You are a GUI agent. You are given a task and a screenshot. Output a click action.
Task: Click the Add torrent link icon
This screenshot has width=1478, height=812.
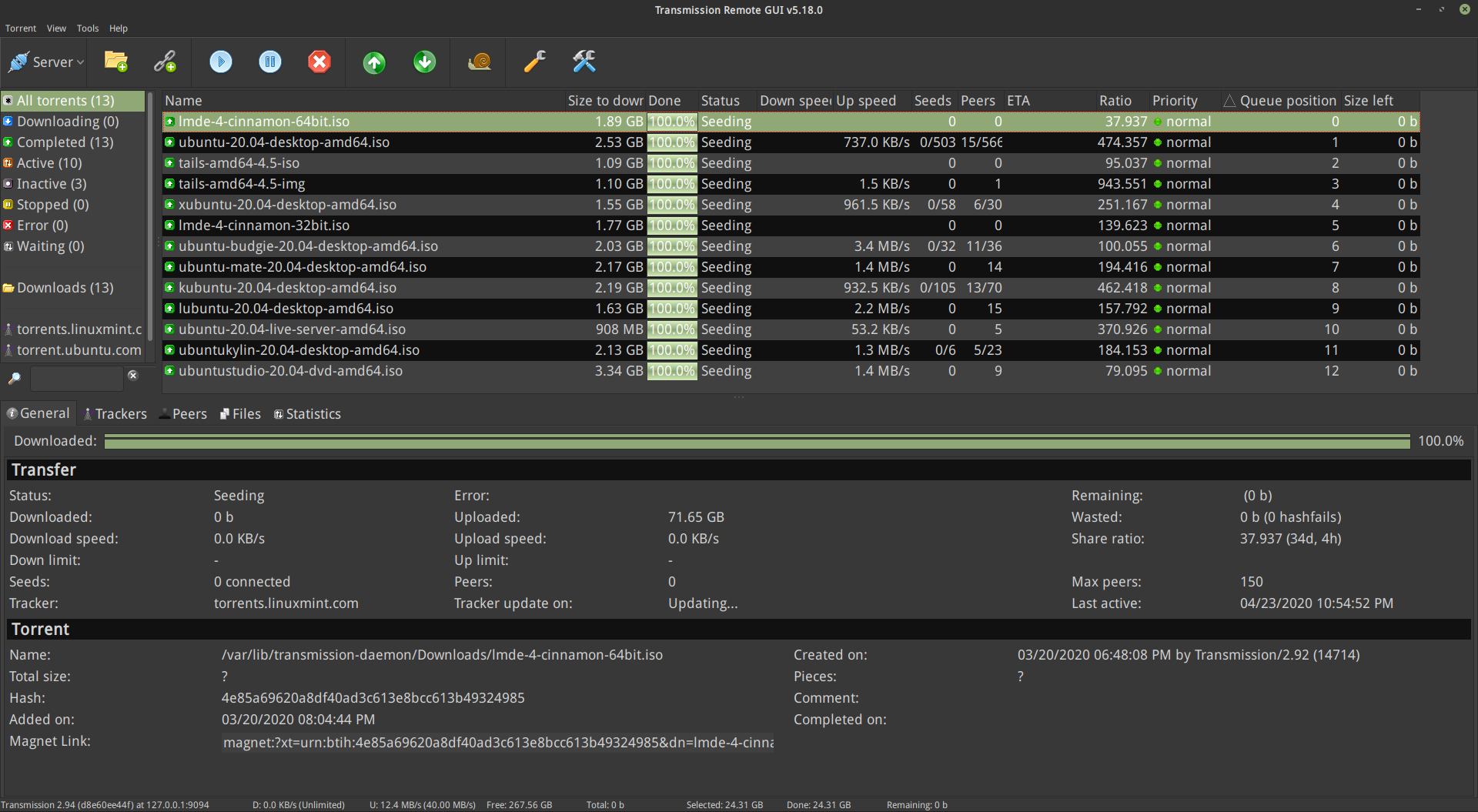point(165,62)
